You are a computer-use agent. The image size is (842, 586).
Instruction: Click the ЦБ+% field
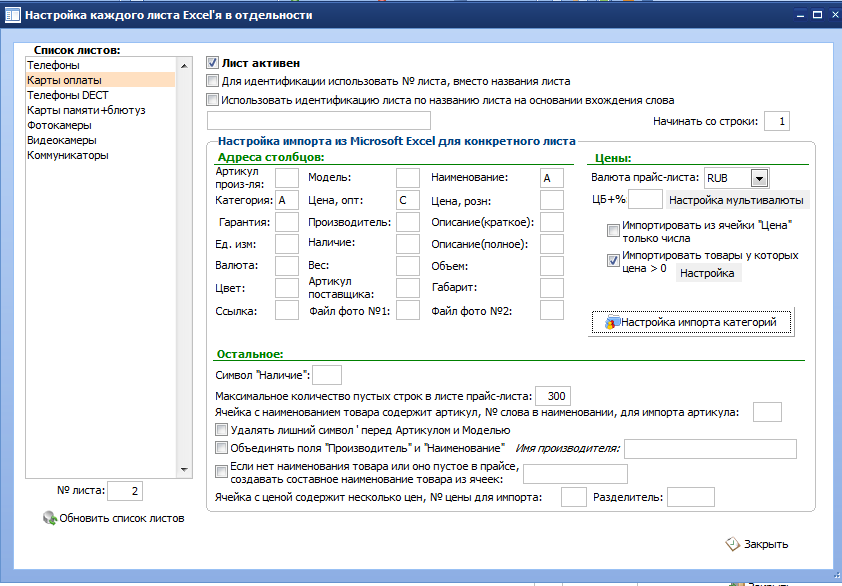click(x=645, y=199)
